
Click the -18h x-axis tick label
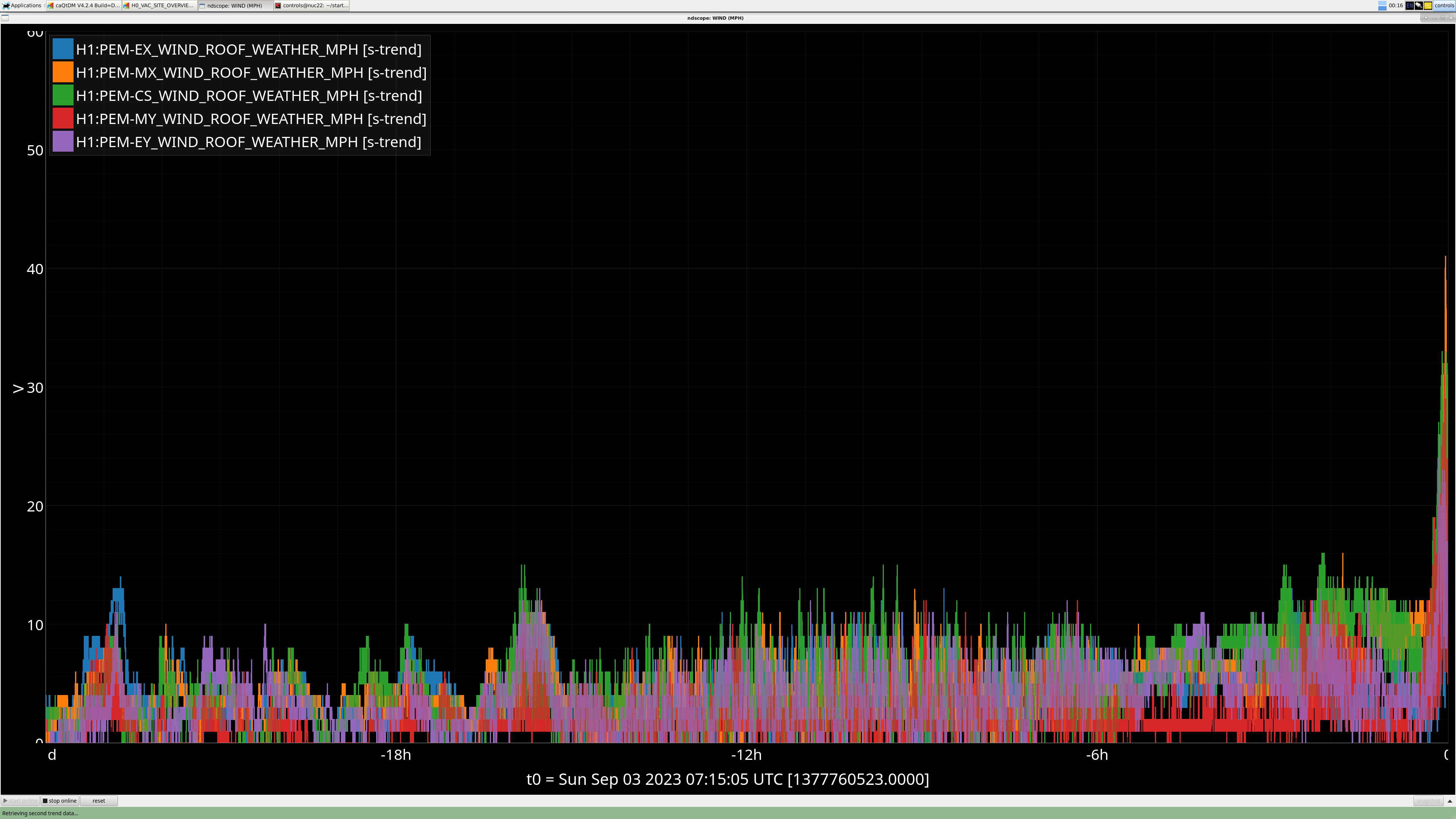395,755
